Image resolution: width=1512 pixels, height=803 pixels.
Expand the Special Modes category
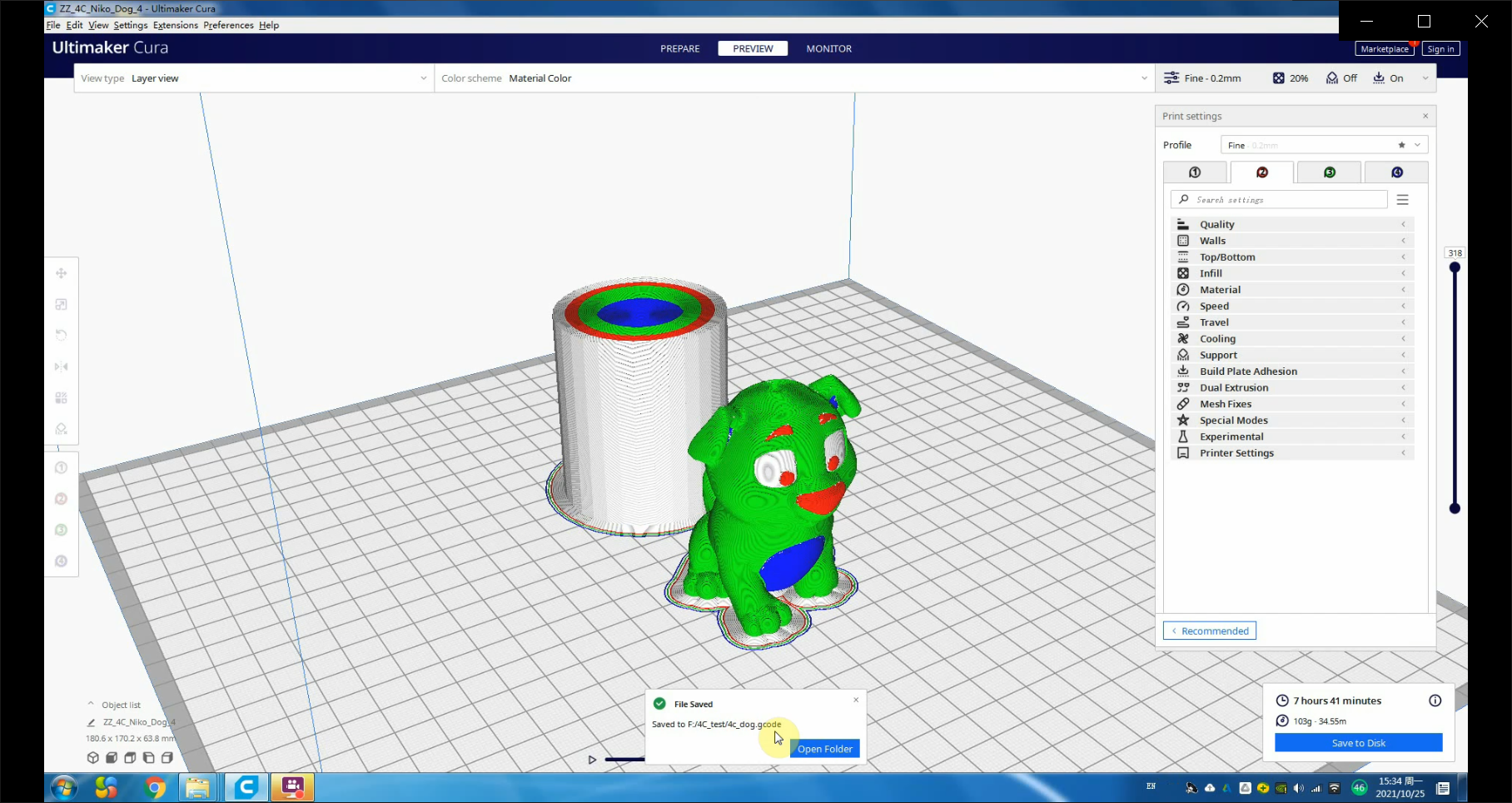[x=1292, y=421]
